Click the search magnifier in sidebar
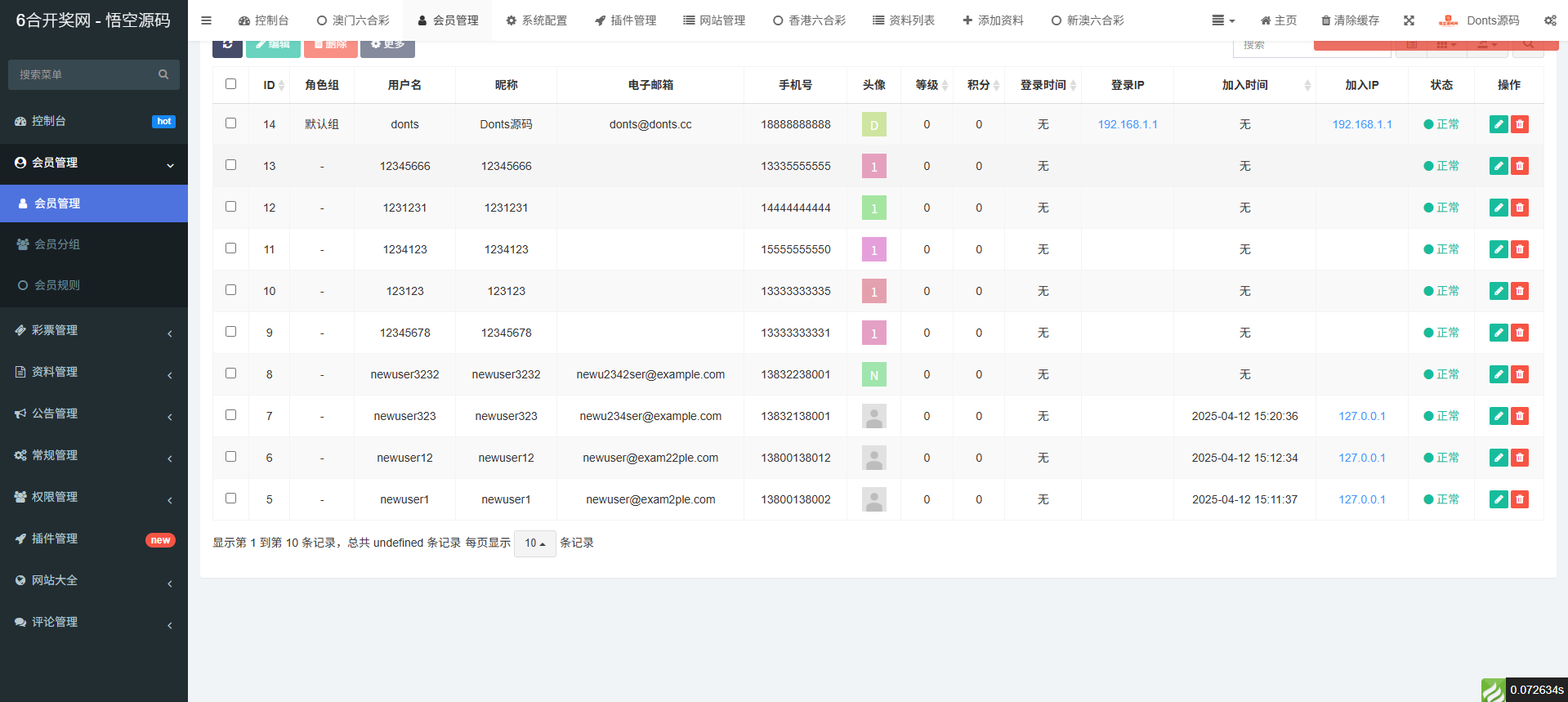The height and width of the screenshot is (702, 1568). click(163, 74)
